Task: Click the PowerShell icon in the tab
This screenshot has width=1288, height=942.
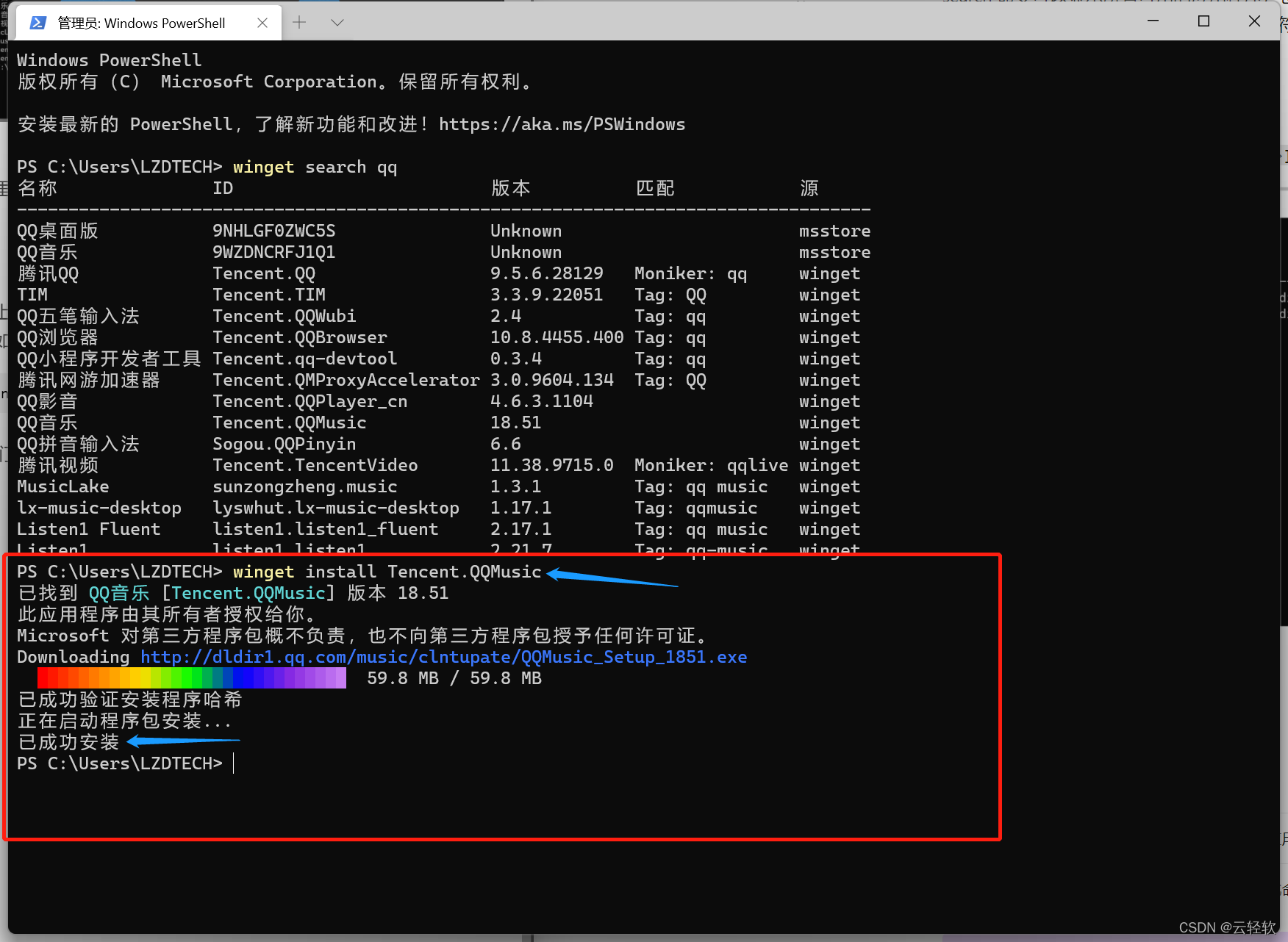Action: point(37,23)
